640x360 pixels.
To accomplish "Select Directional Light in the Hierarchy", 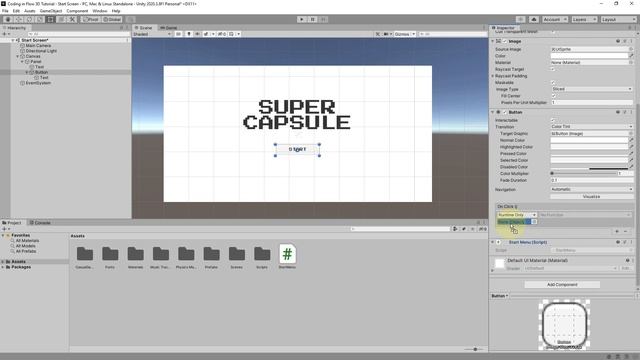I will [41, 51].
